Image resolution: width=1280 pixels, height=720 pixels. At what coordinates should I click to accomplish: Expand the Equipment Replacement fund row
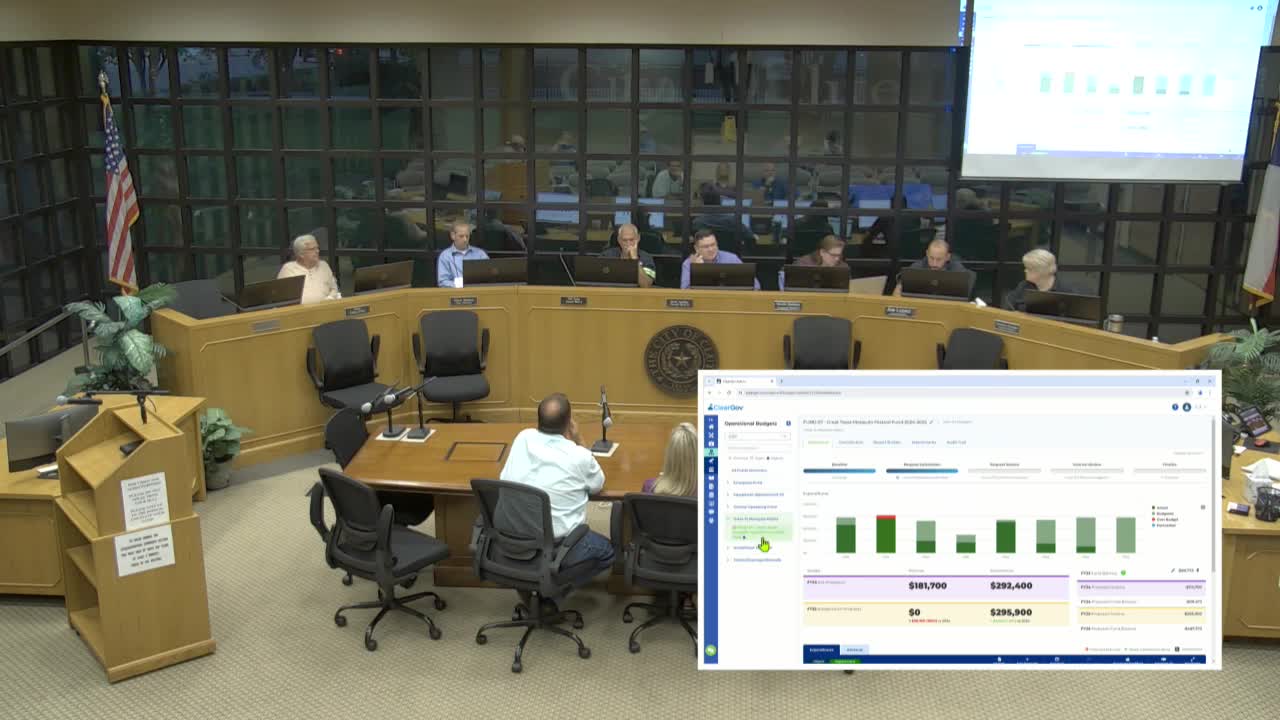[x=727, y=494]
